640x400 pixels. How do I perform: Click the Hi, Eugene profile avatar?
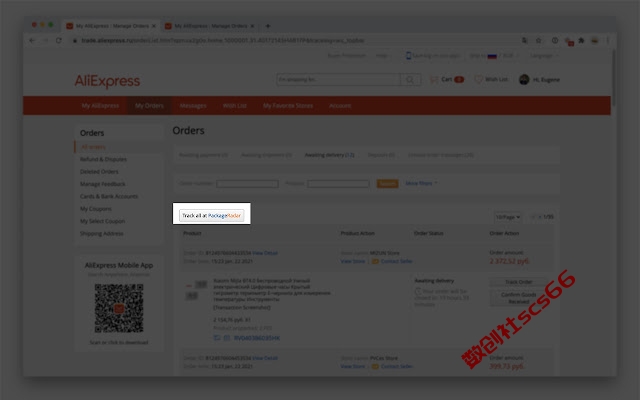(524, 80)
